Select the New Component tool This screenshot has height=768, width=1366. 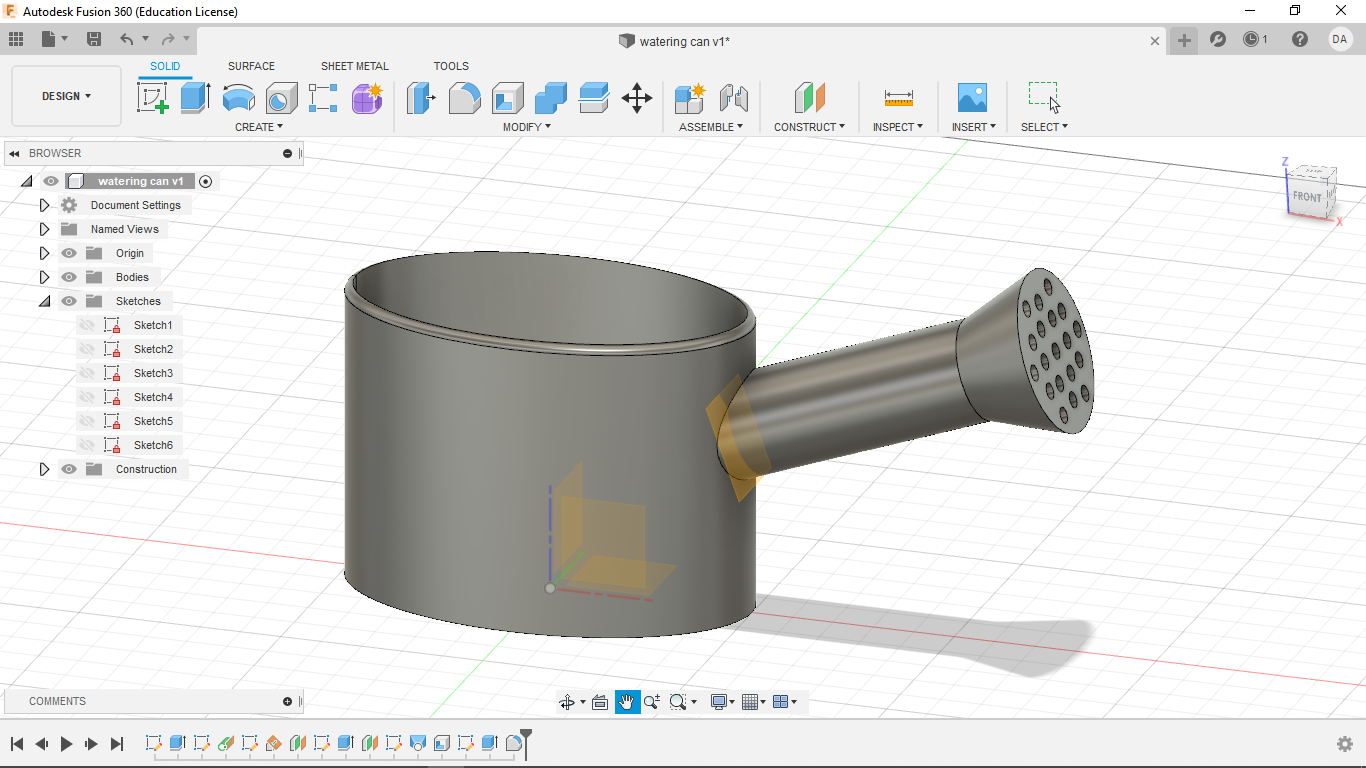click(690, 98)
